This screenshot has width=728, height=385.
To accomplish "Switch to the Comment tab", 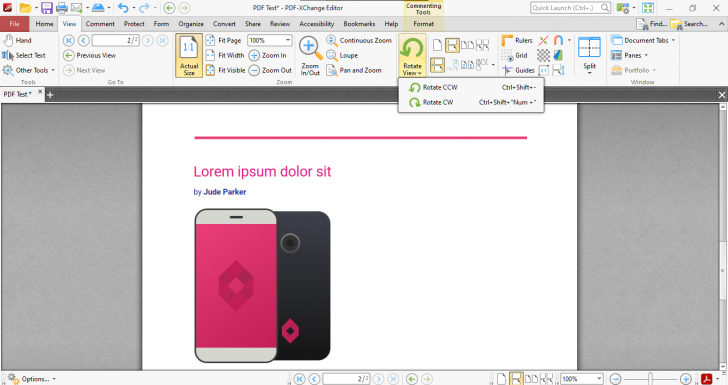I will pyautogui.click(x=100, y=24).
